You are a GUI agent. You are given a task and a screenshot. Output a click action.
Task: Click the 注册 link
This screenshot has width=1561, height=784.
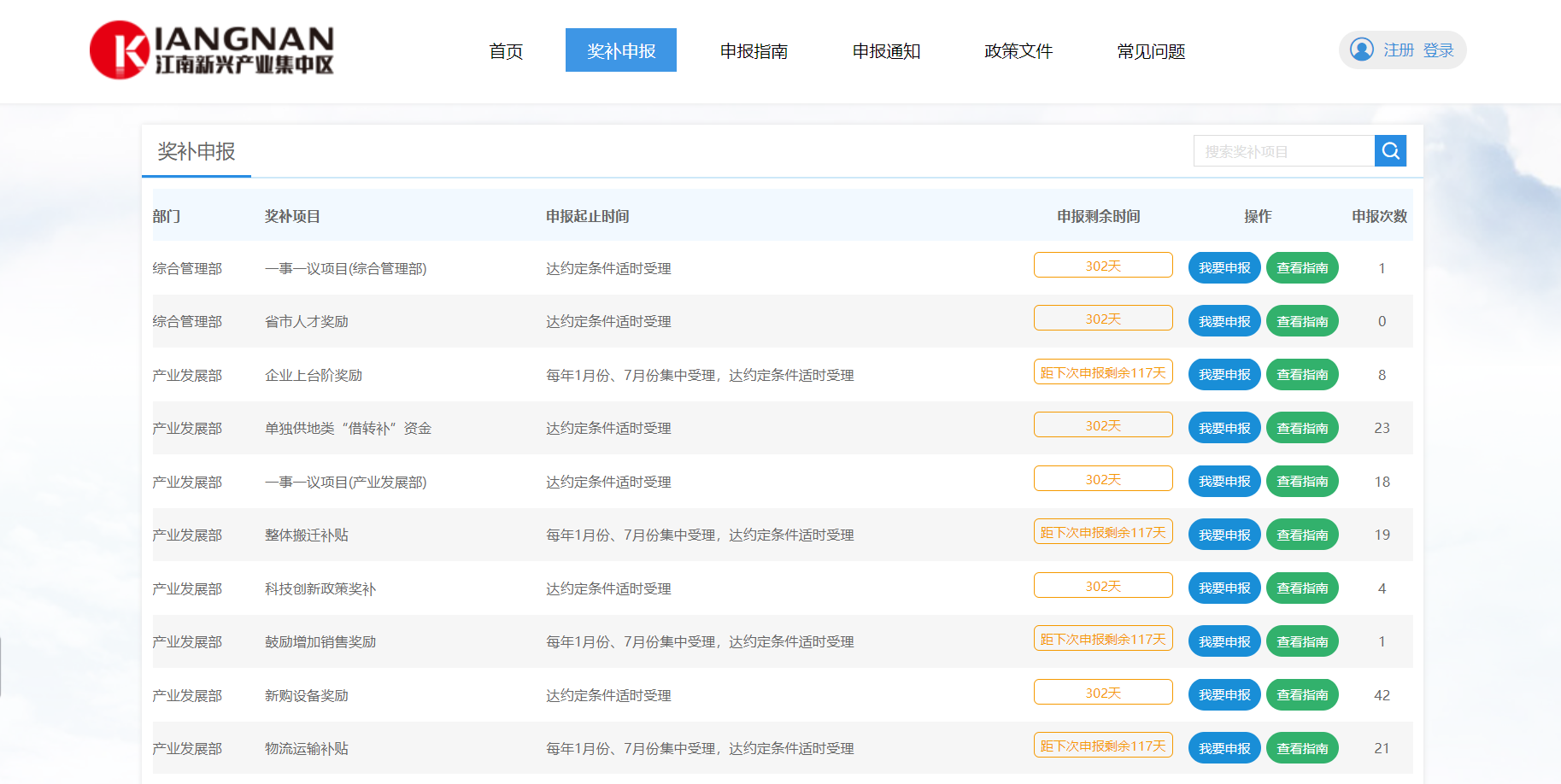click(x=1399, y=50)
